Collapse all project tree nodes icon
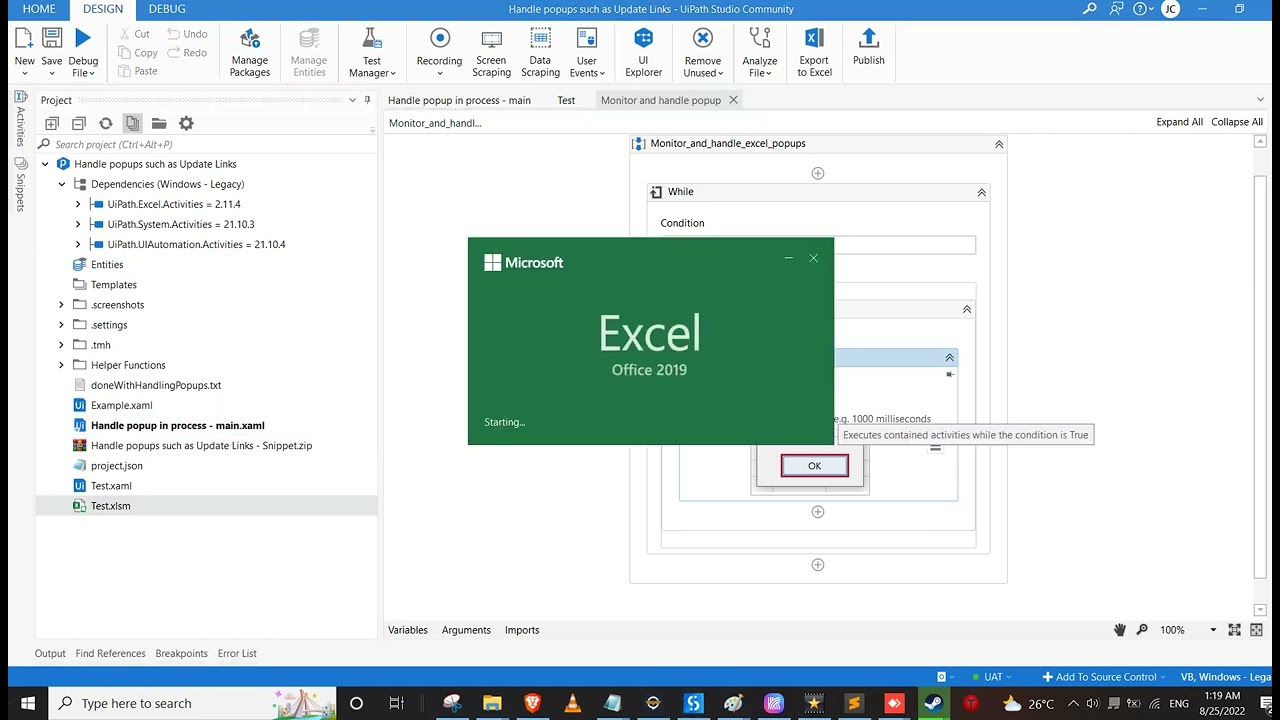 [79, 123]
